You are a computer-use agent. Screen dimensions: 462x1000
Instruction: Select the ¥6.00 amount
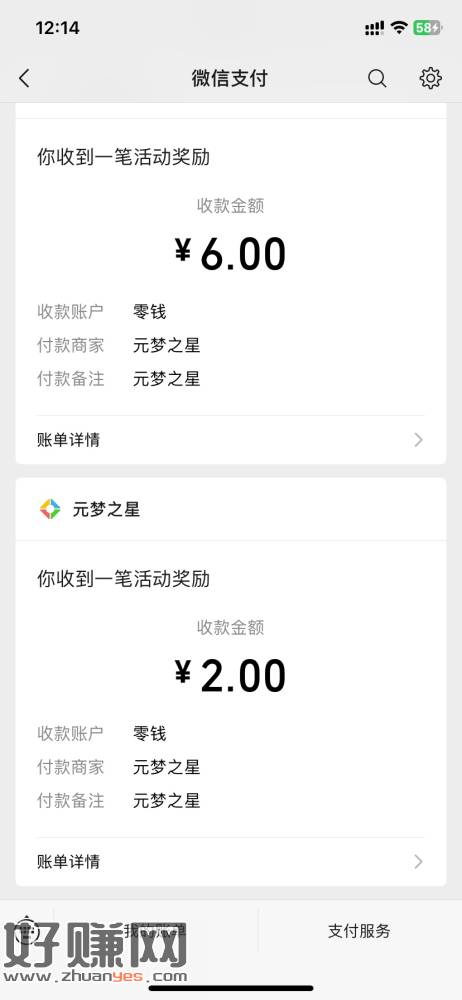coord(230,253)
